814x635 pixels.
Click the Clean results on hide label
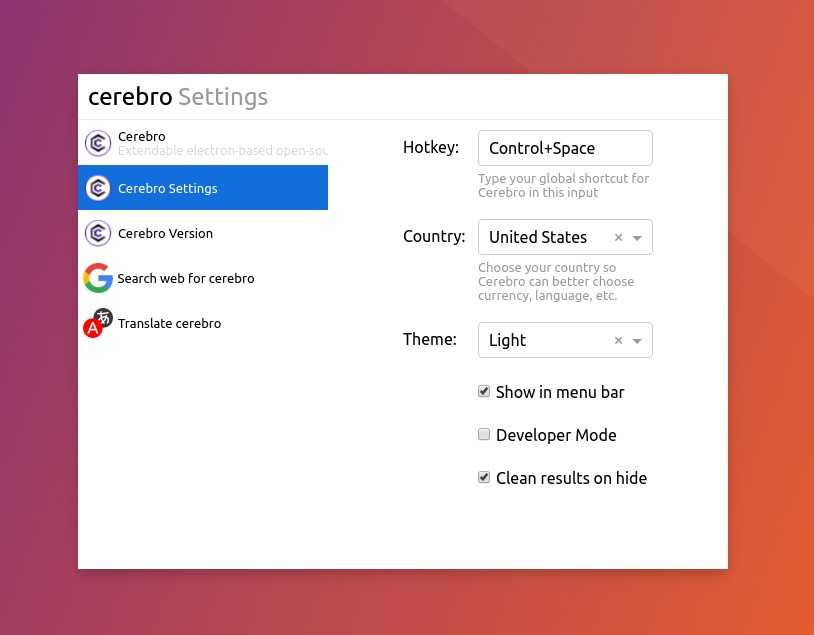pyautogui.click(x=572, y=478)
